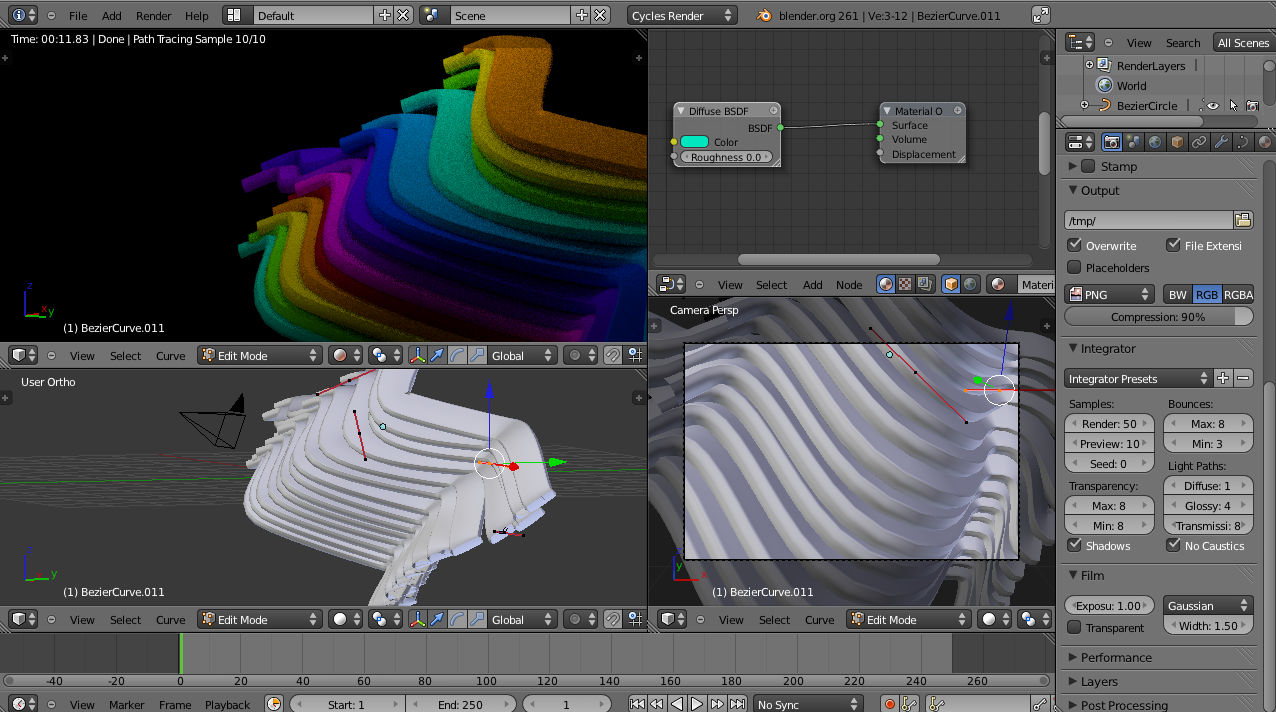Enable the Placeholders checkbox
This screenshot has height=712, width=1276.
pos(1075,268)
